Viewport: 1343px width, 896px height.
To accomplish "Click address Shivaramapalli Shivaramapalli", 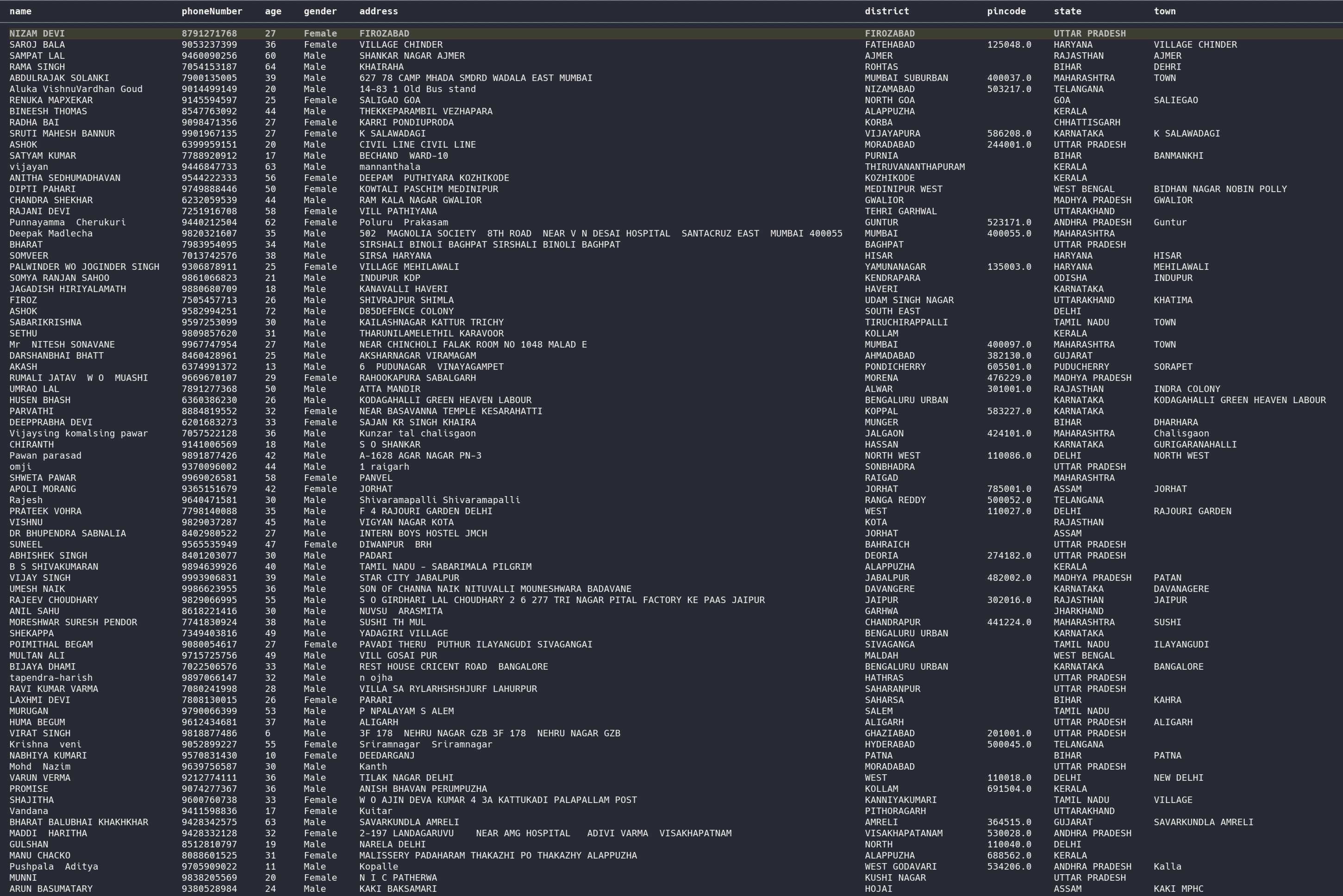I will tap(439, 500).
